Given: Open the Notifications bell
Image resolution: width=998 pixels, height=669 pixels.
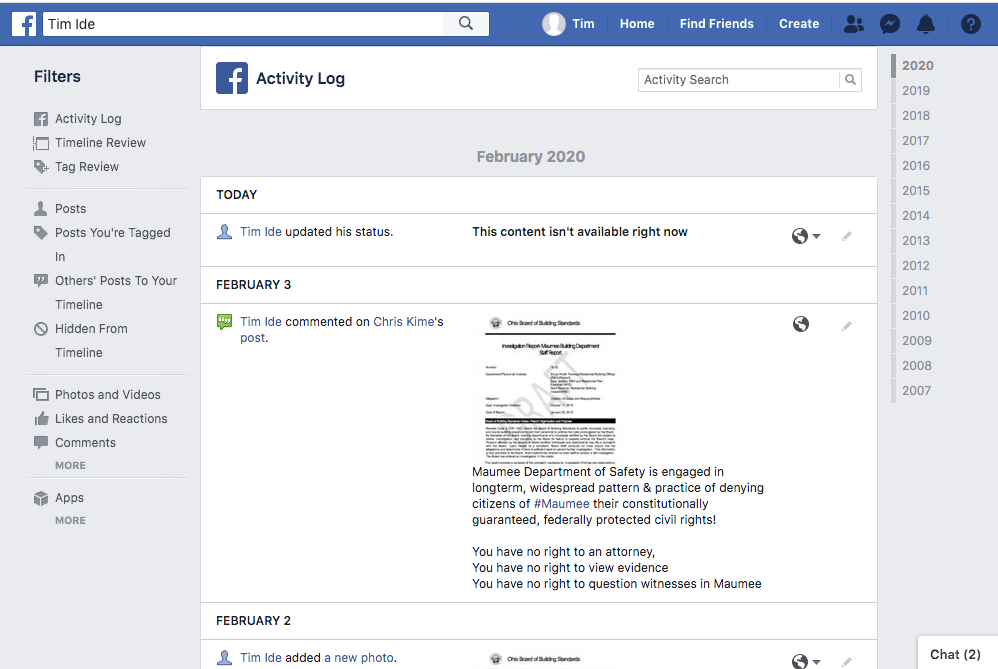Looking at the screenshot, I should click(x=926, y=24).
